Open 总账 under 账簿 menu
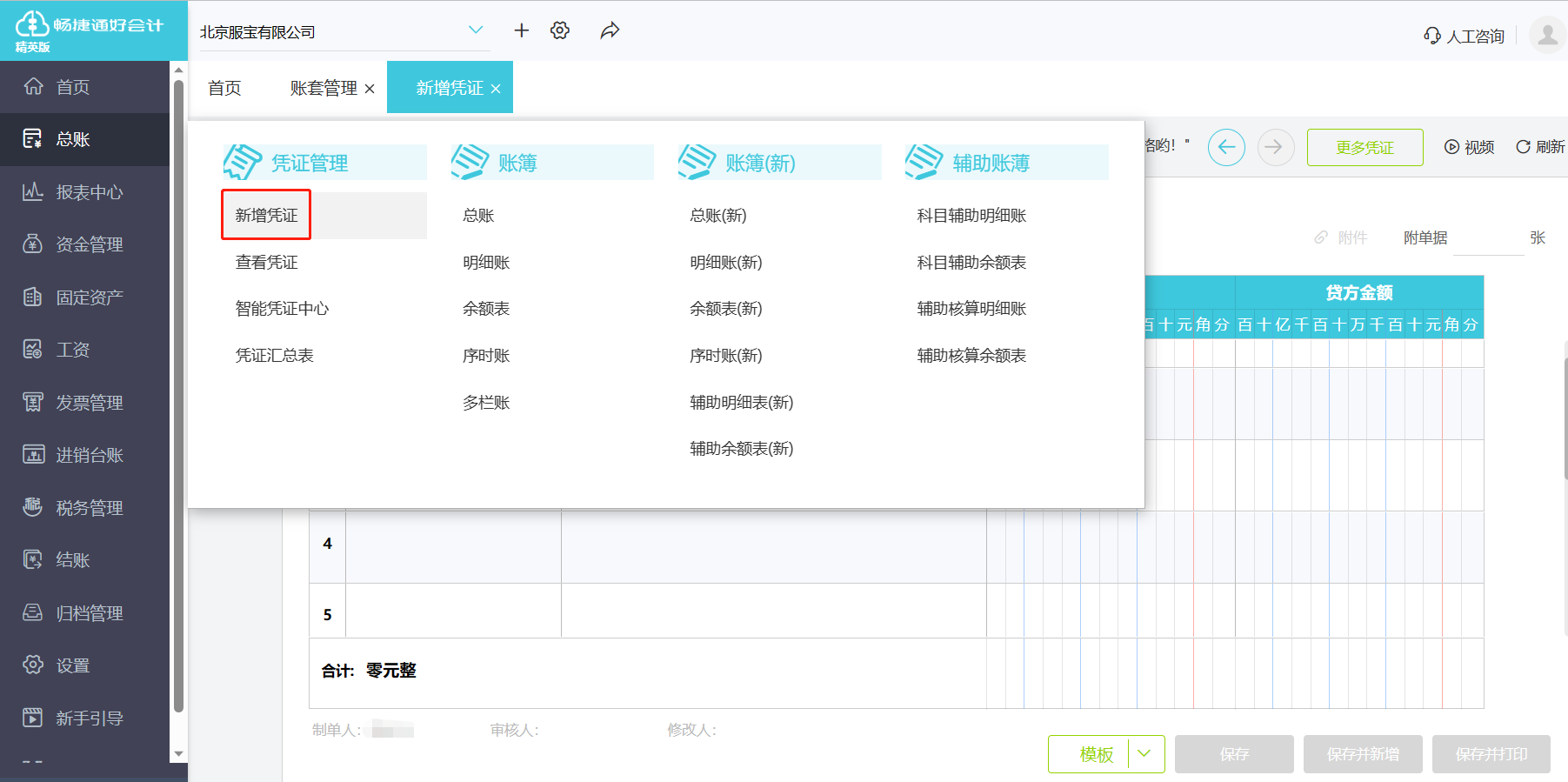The height and width of the screenshot is (782, 1568). (478, 215)
